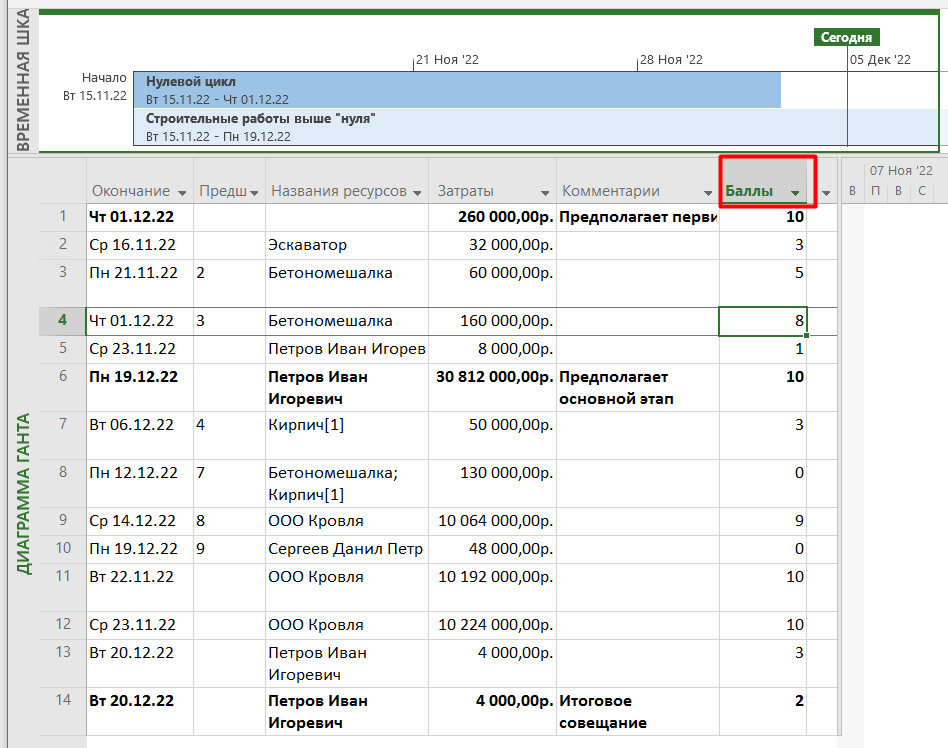Click the Сегодня marker on the timeline
The image size is (948, 748).
(x=846, y=37)
